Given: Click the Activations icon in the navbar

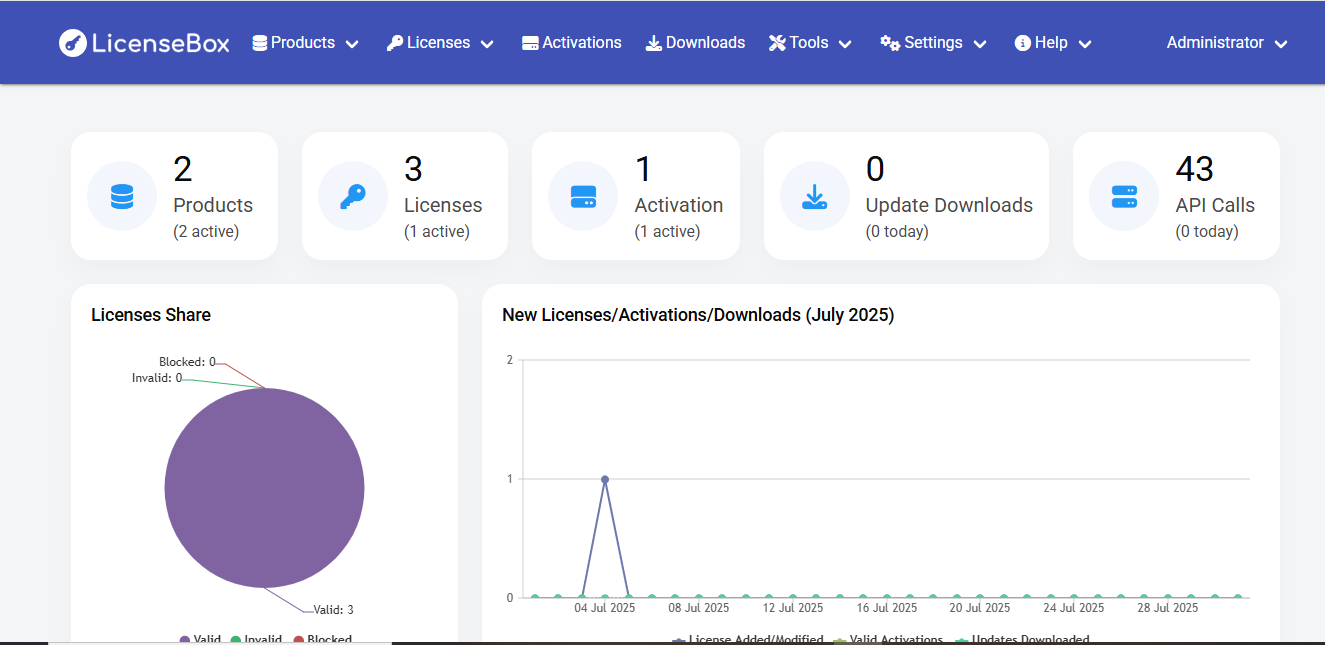Looking at the screenshot, I should (529, 42).
